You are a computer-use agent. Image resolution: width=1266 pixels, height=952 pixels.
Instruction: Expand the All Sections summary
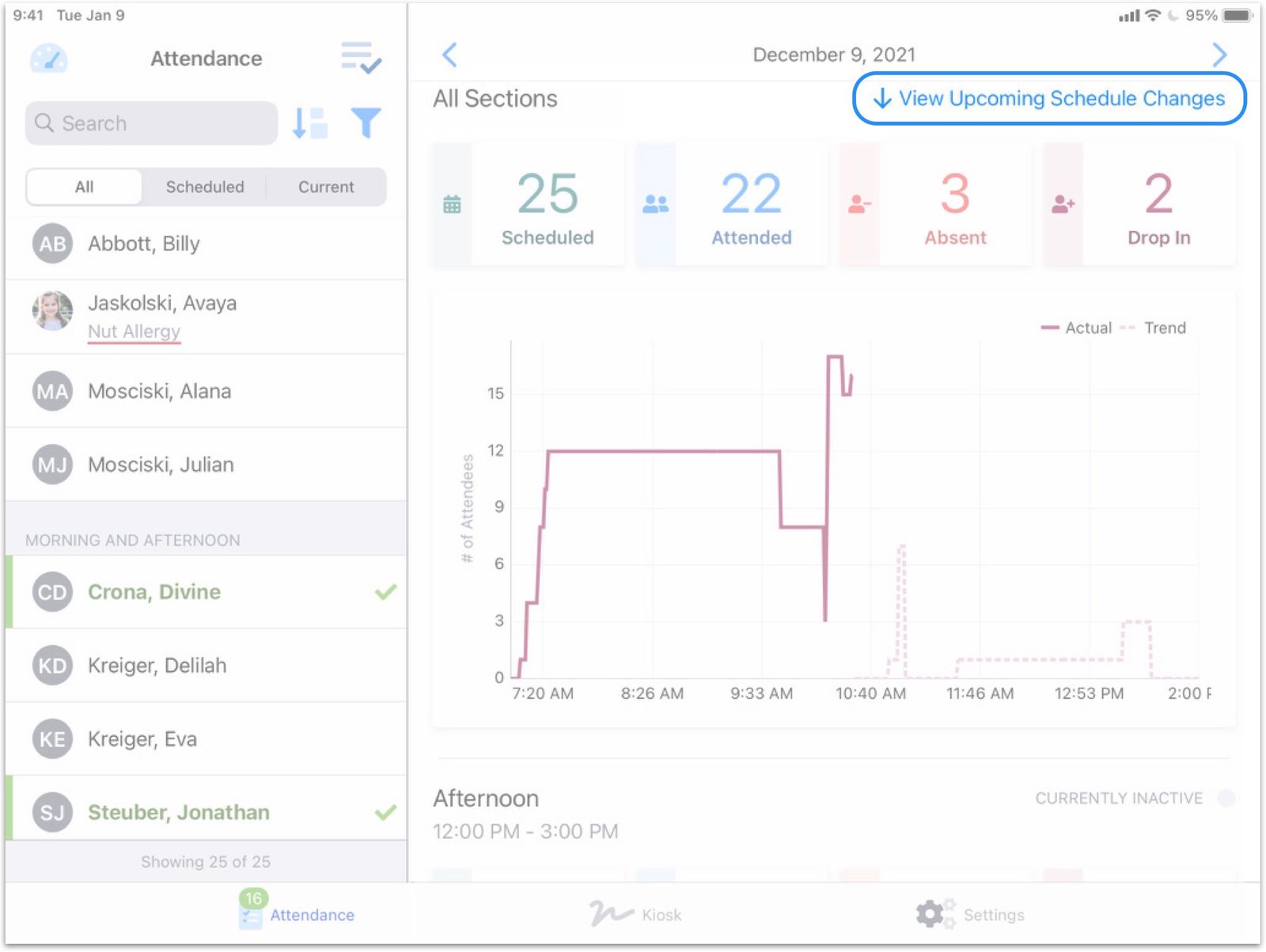(x=495, y=98)
